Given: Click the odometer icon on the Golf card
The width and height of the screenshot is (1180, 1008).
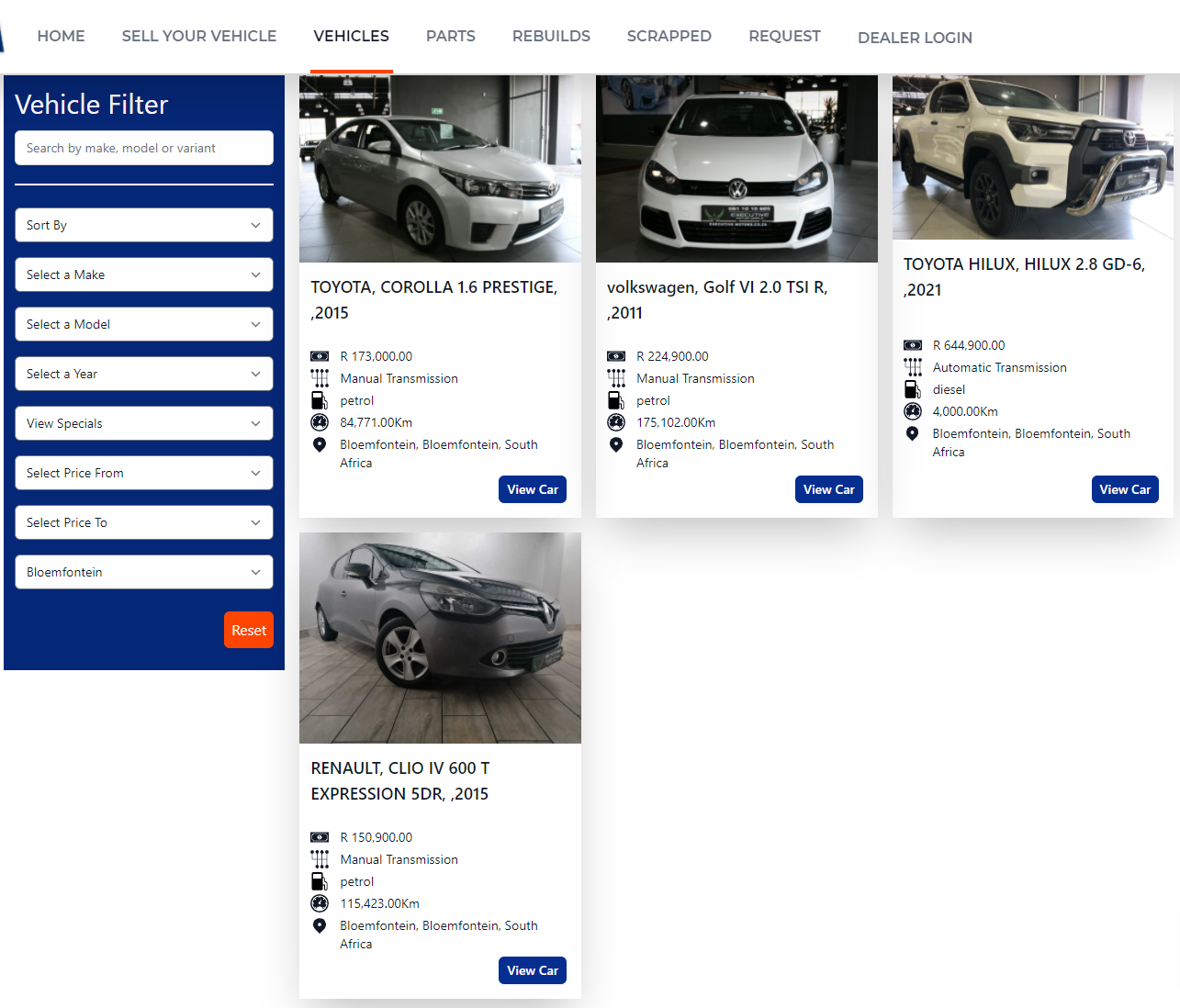Looking at the screenshot, I should click(x=616, y=422).
